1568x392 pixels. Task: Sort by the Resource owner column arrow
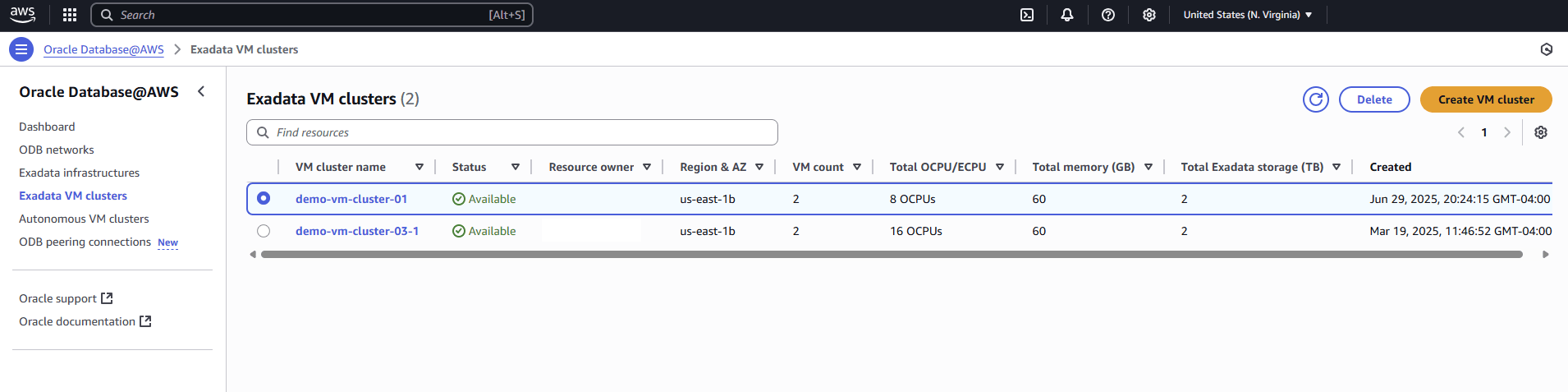pos(647,167)
